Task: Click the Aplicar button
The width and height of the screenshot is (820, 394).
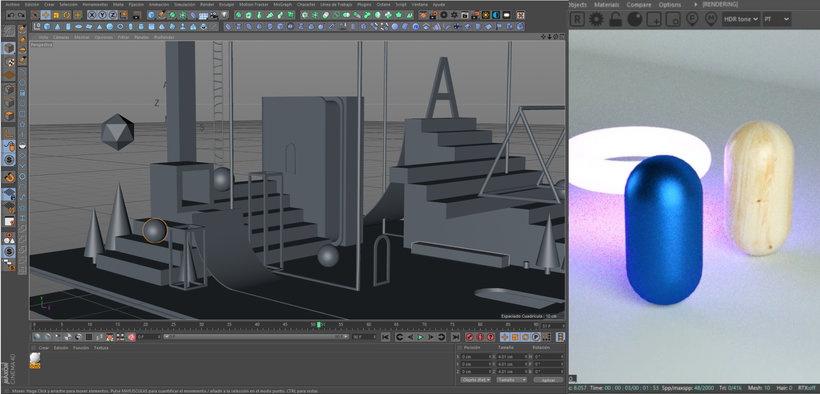Action: 549,380
